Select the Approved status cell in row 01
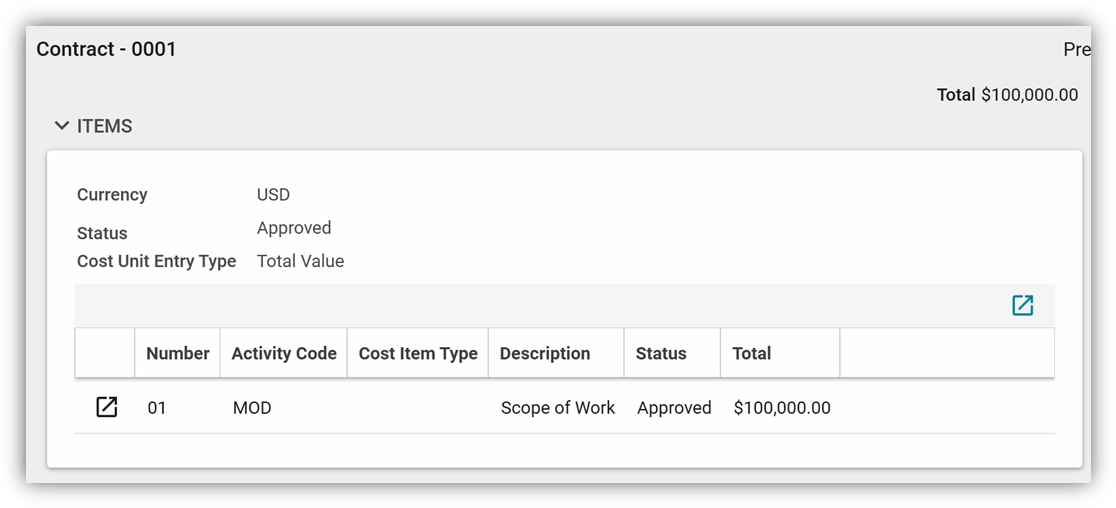The width and height of the screenshot is (1116, 508). tap(674, 408)
